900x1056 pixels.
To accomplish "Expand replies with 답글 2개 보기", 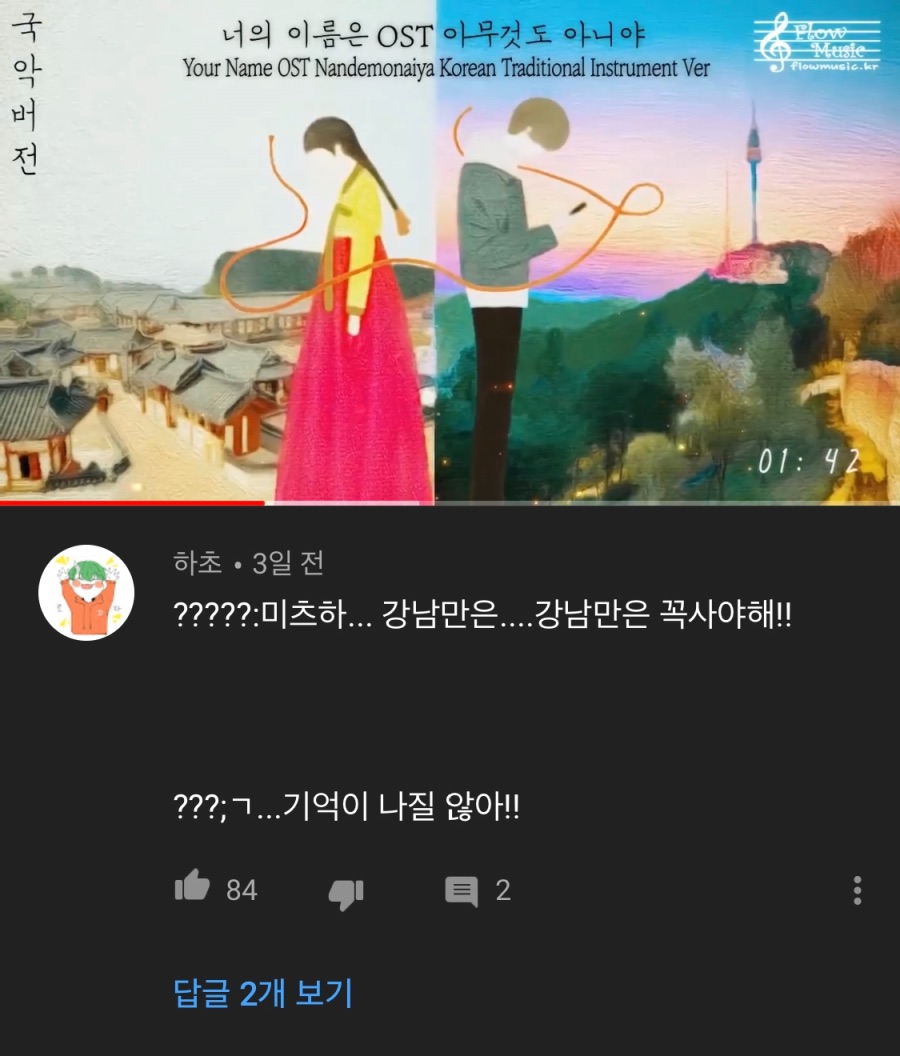I will click(263, 993).
